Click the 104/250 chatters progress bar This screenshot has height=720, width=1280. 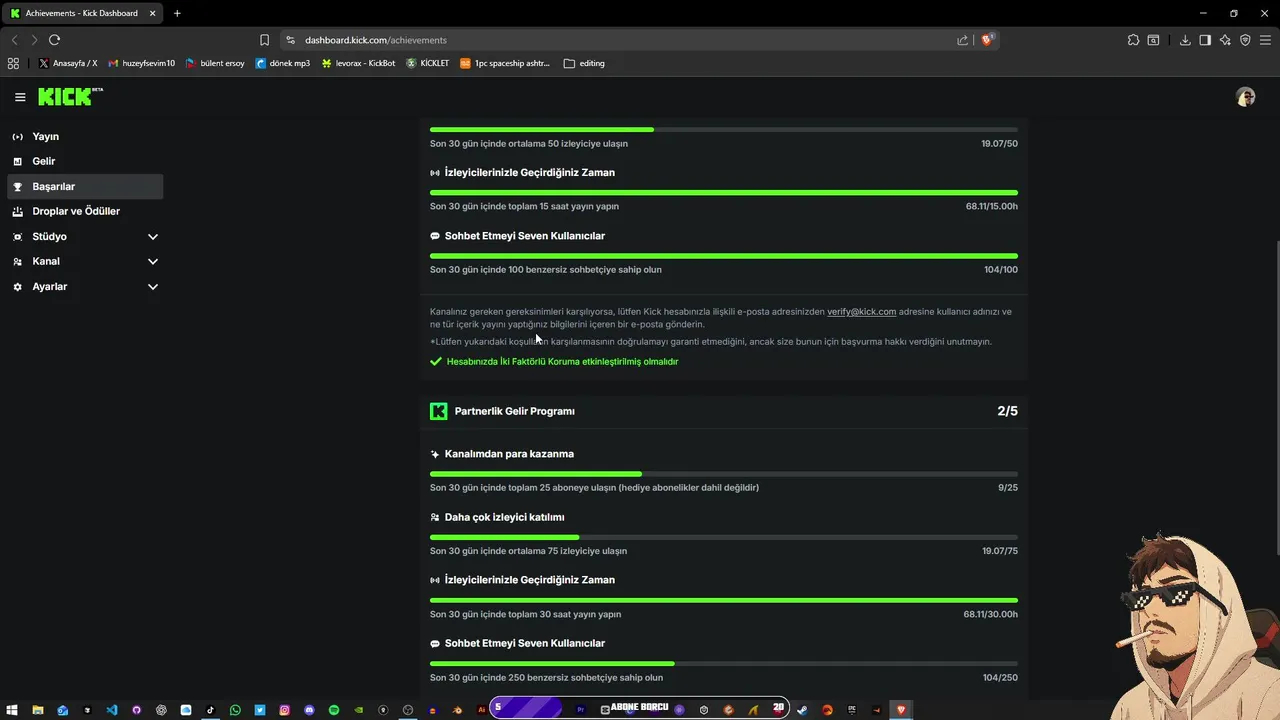(724, 664)
